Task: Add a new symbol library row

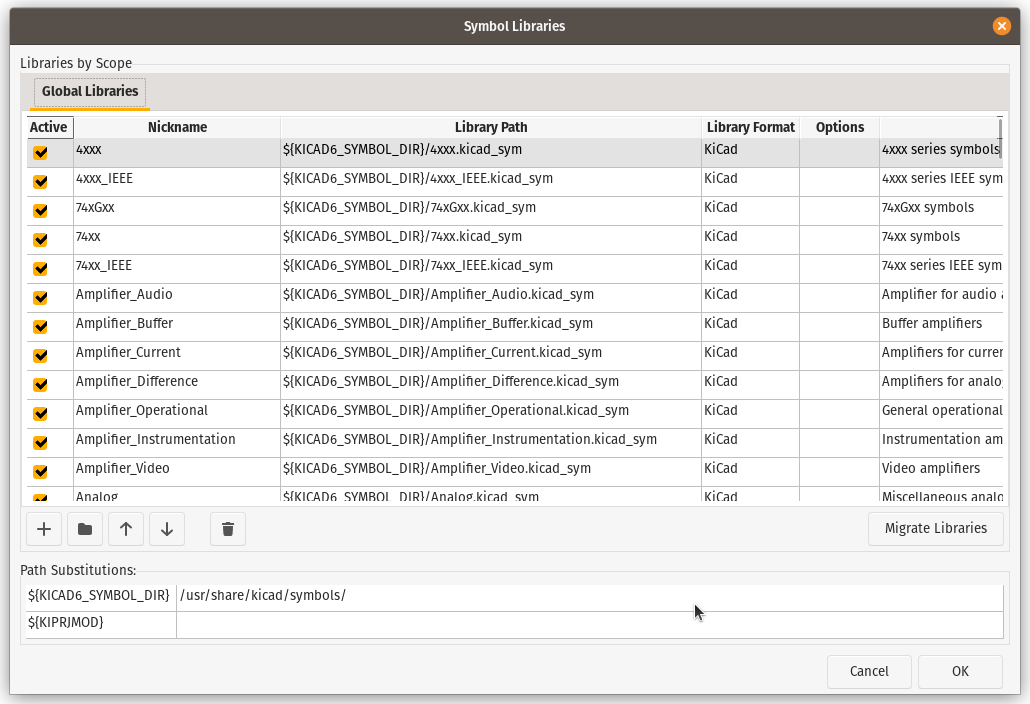Action: pos(43,528)
